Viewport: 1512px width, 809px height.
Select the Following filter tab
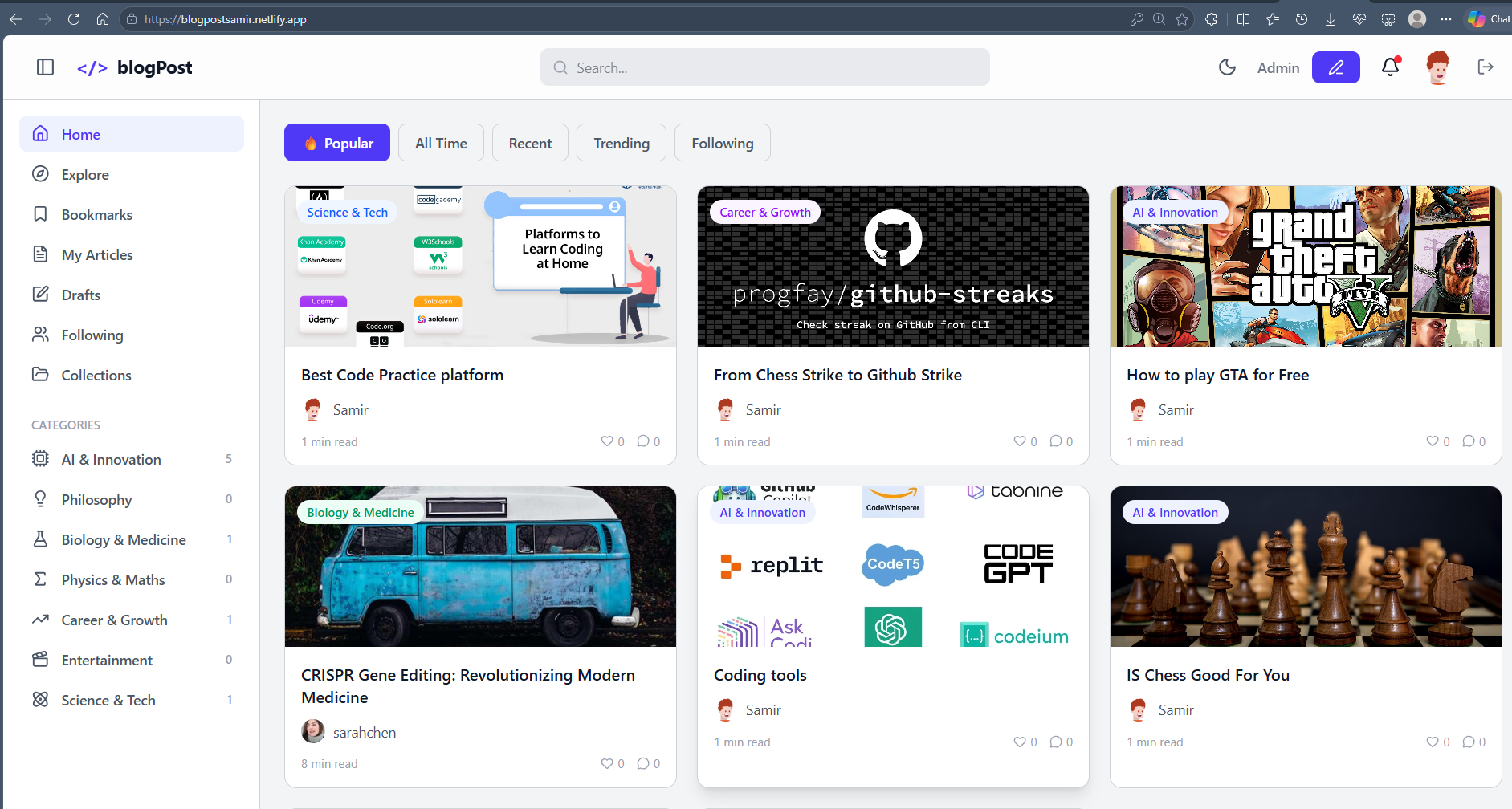(723, 143)
